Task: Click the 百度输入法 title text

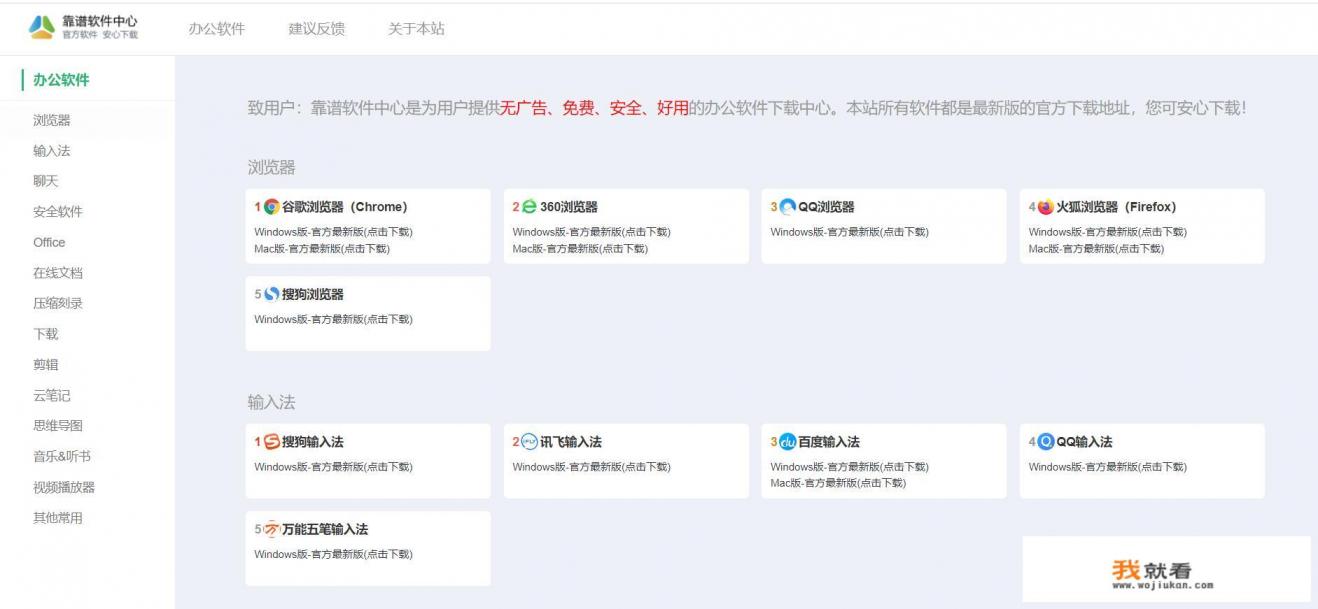Action: [829, 442]
